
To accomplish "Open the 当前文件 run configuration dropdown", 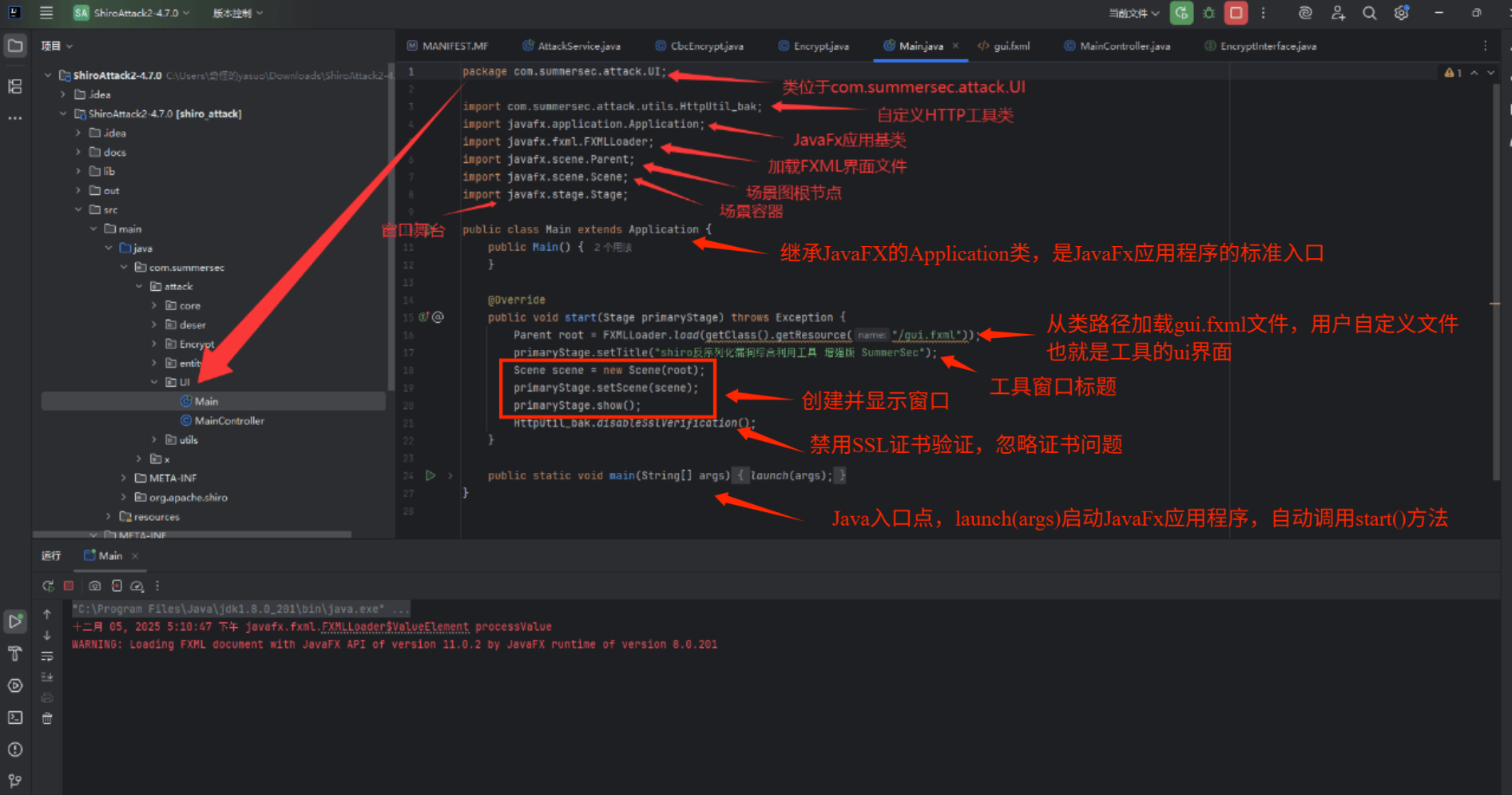I will coord(1133,13).
